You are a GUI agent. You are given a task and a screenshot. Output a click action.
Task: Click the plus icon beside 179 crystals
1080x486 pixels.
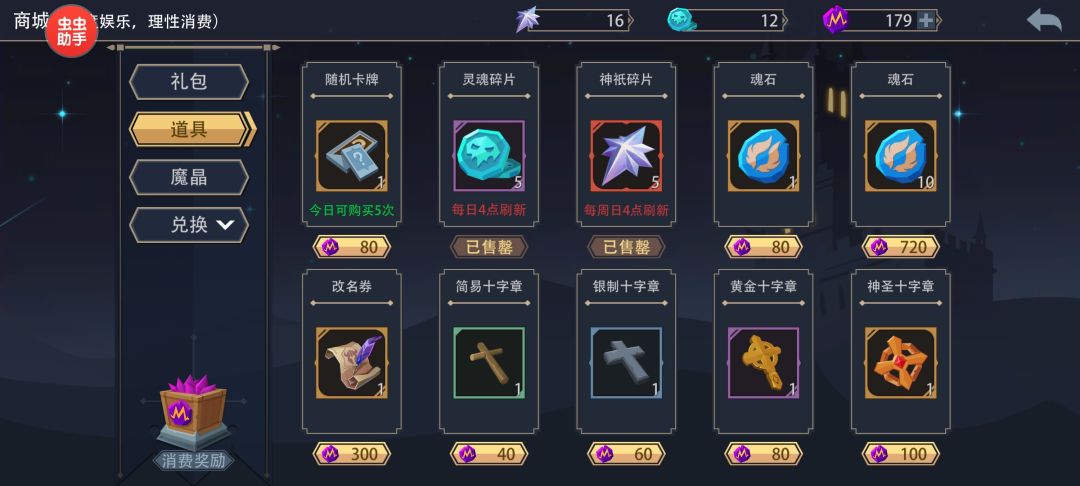926,21
